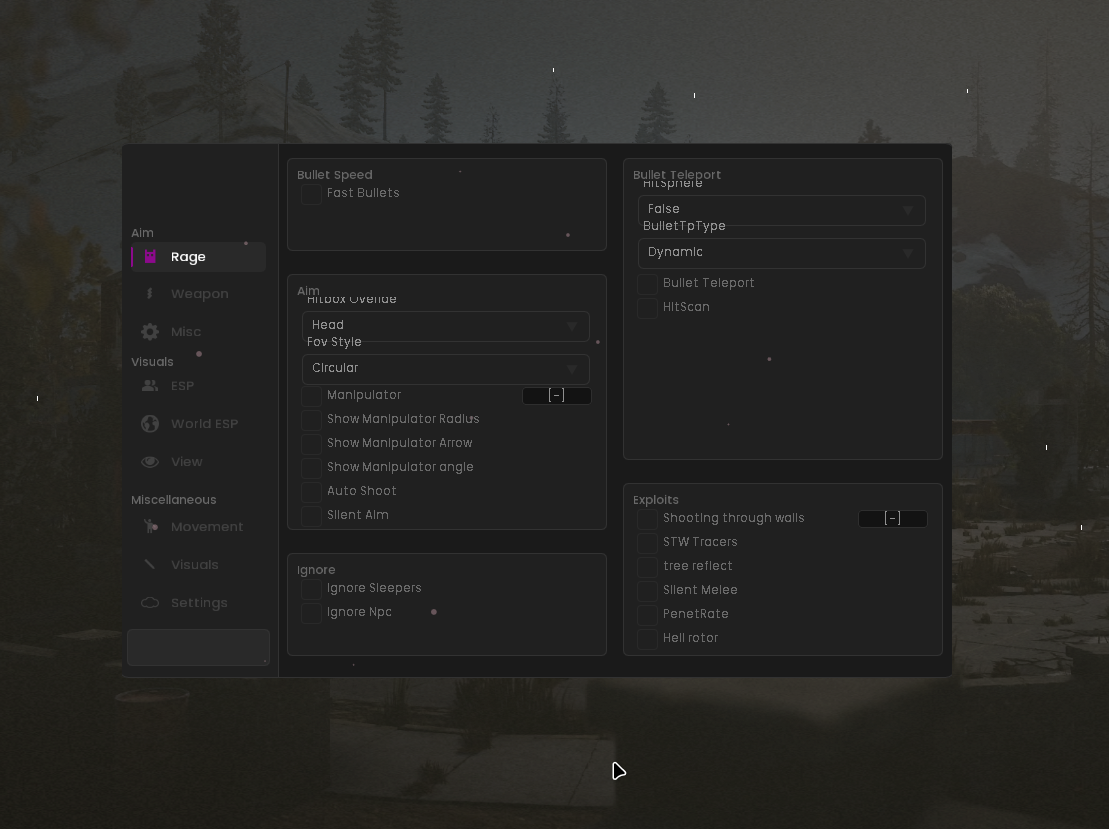
Task: Toggle the Manipulator checkbox
Action: pyautogui.click(x=311, y=396)
